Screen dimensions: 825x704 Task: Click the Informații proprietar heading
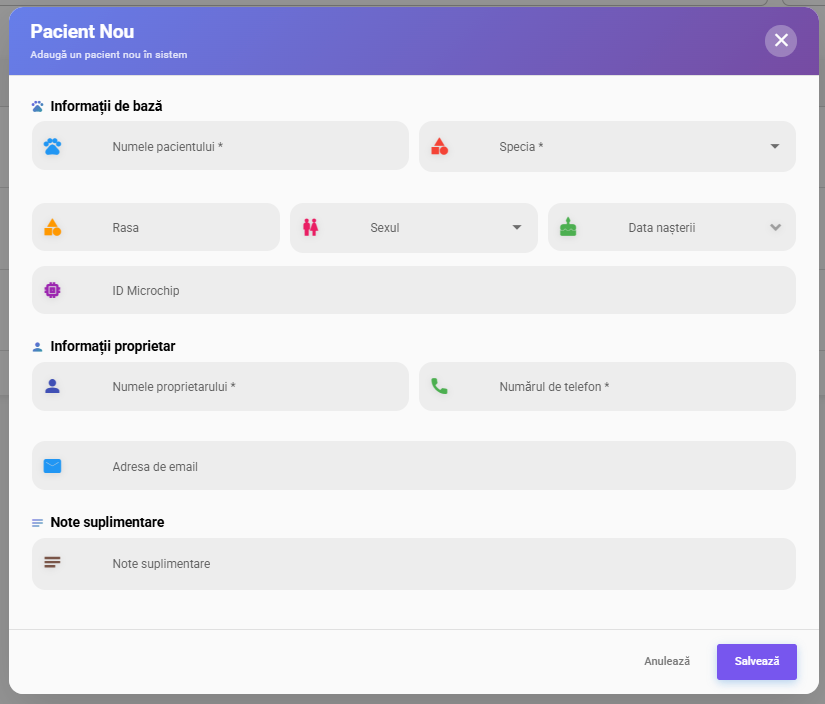tap(113, 346)
